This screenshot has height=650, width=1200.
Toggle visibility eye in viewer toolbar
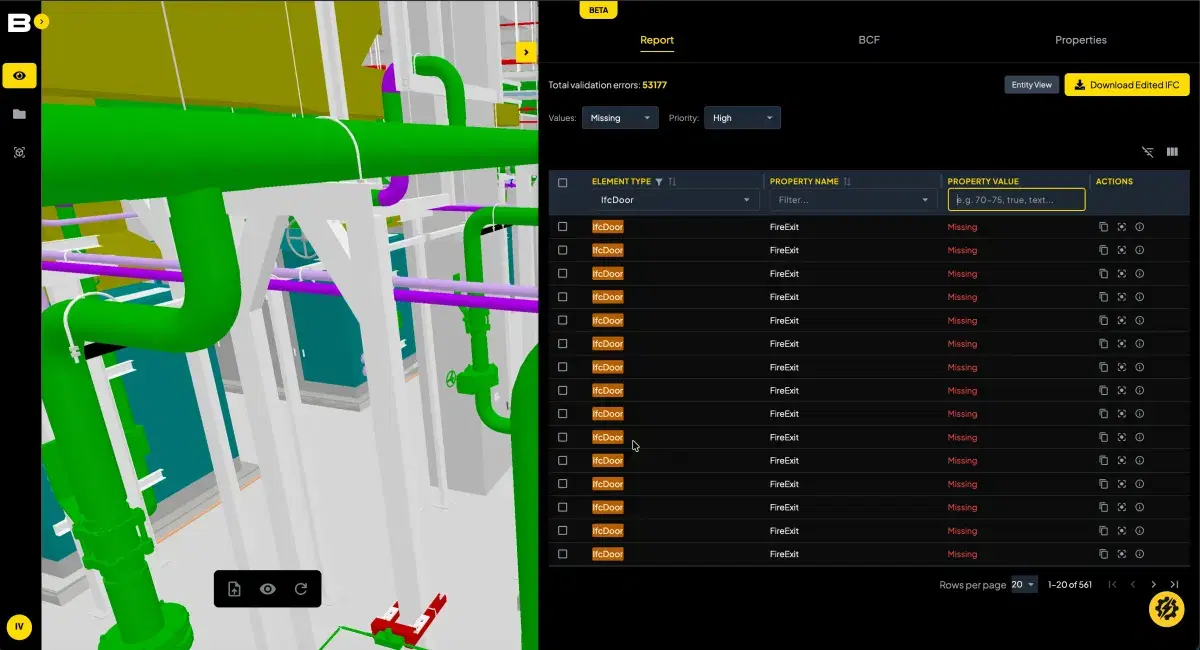click(267, 589)
